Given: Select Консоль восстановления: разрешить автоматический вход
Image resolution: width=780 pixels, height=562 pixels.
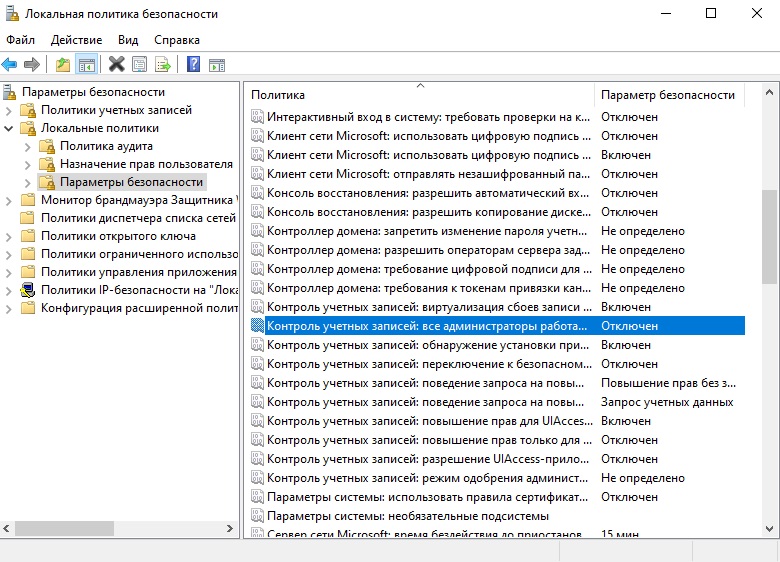Looking at the screenshot, I should [x=428, y=193].
